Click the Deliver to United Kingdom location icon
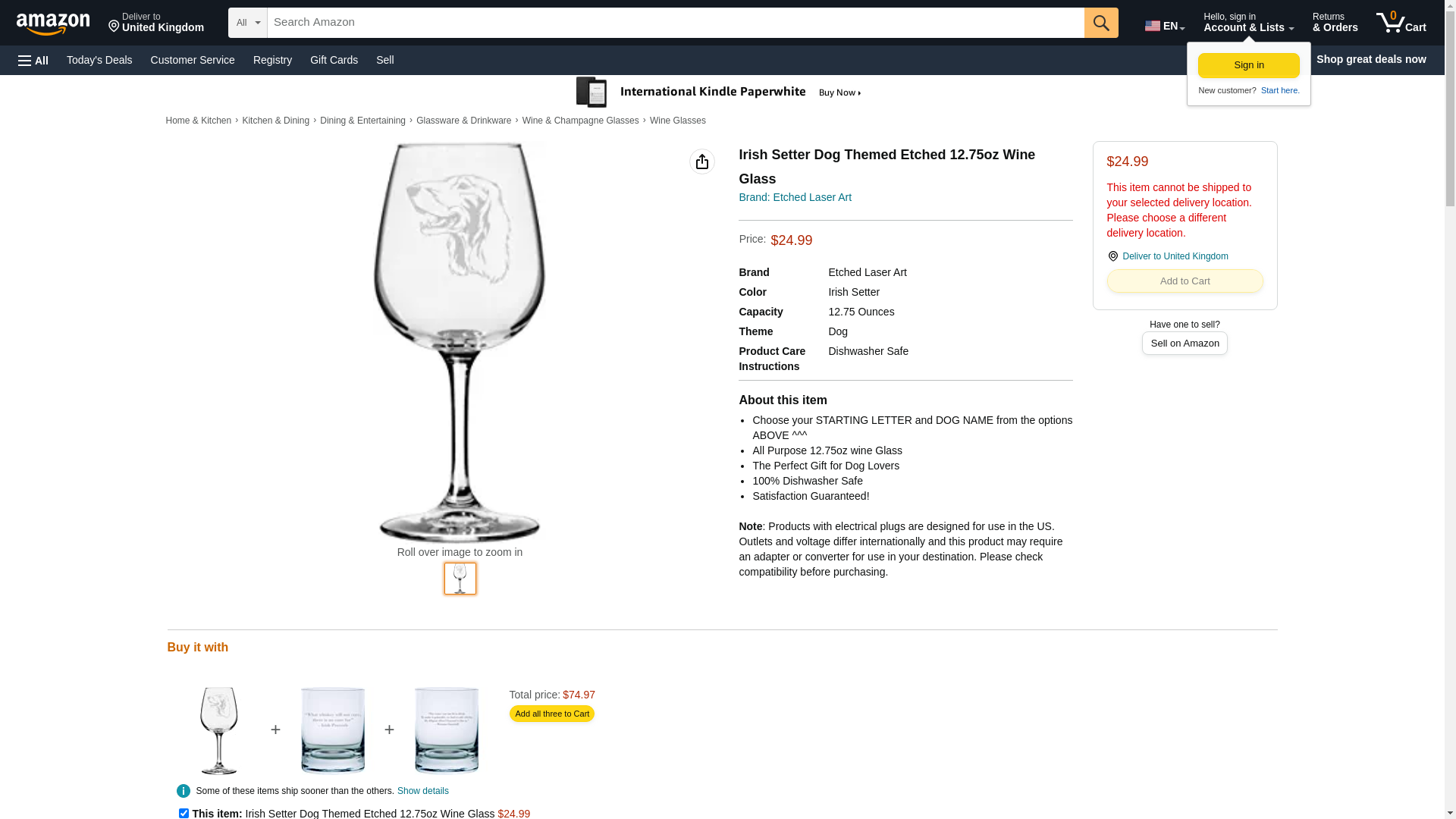Image resolution: width=1456 pixels, height=819 pixels. click(x=1112, y=256)
